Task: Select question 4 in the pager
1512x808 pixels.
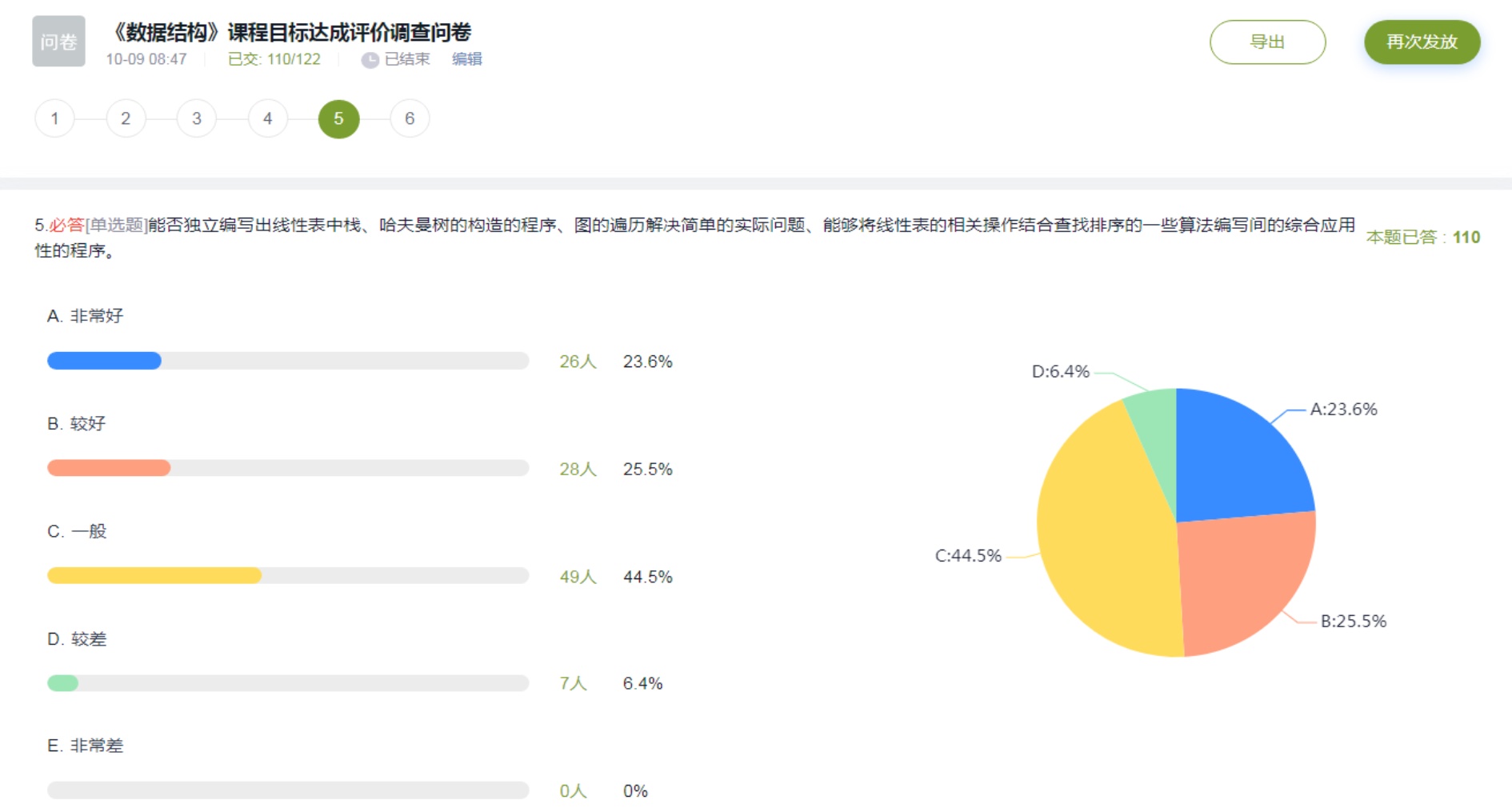Action: (x=268, y=119)
